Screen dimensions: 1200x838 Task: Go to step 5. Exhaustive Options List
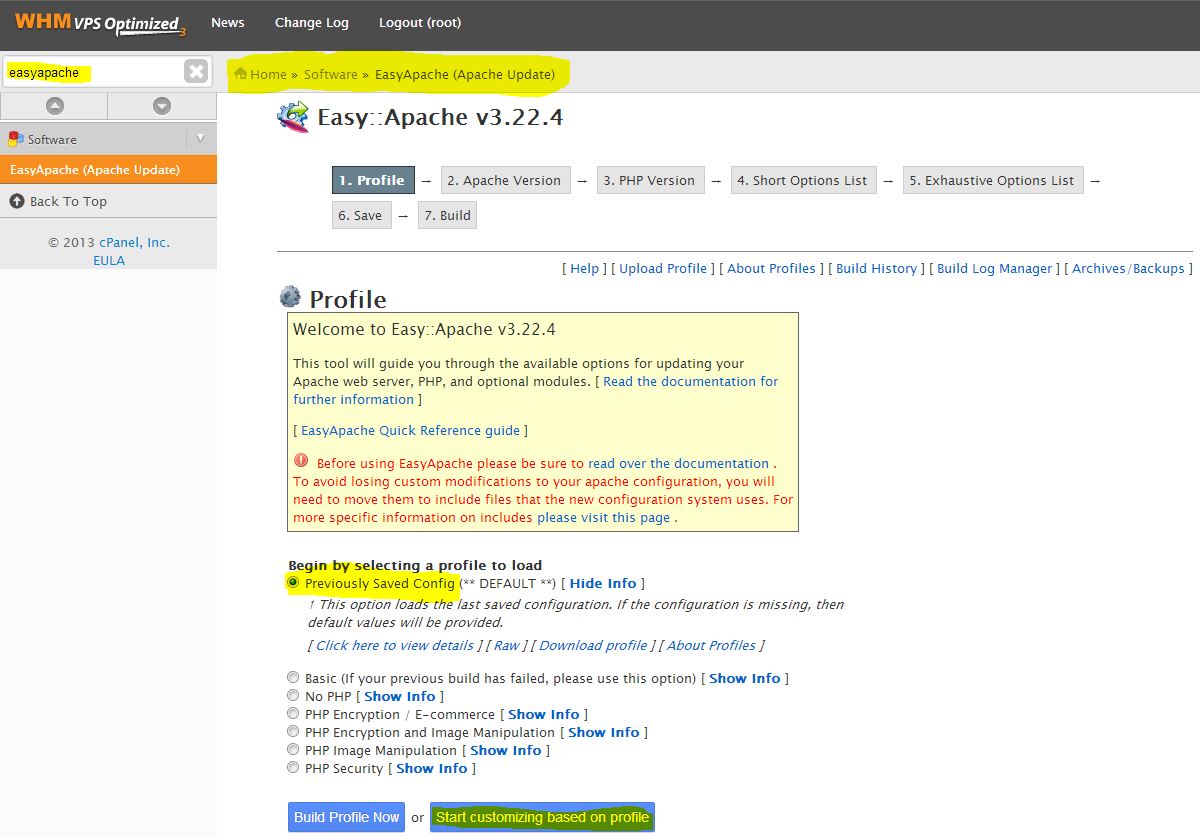pos(993,180)
